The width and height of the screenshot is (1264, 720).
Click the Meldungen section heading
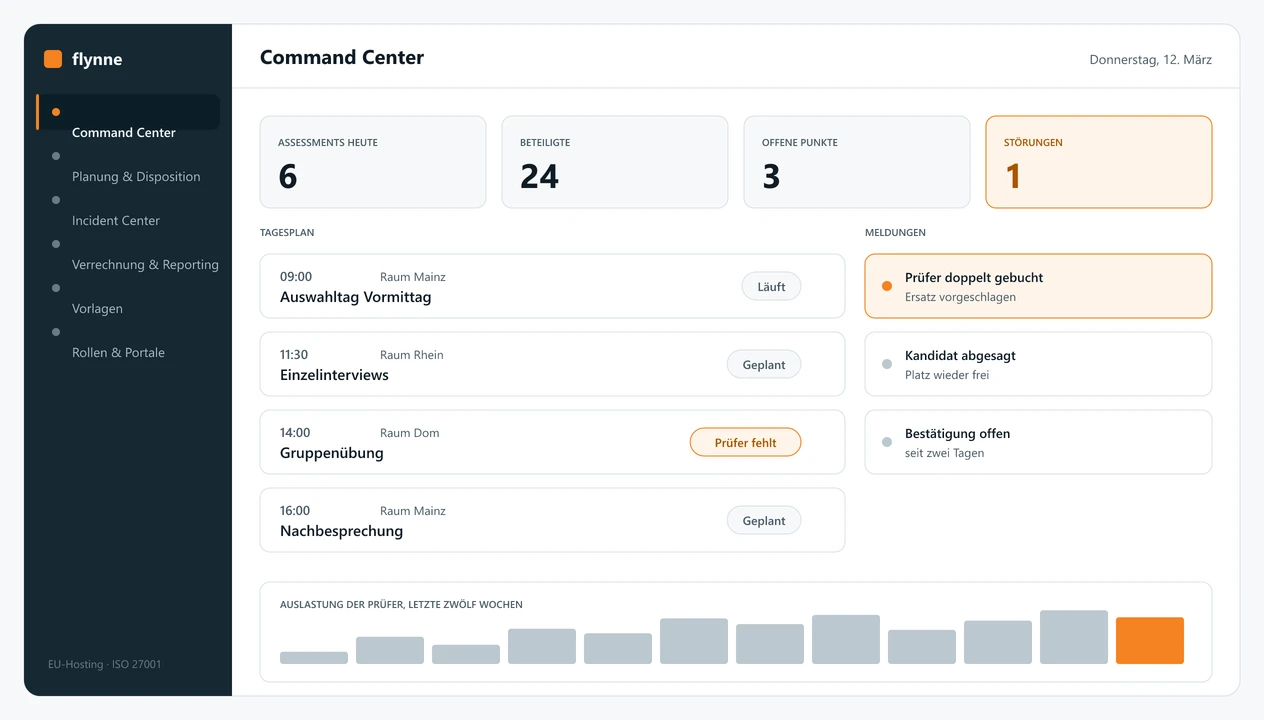point(895,233)
